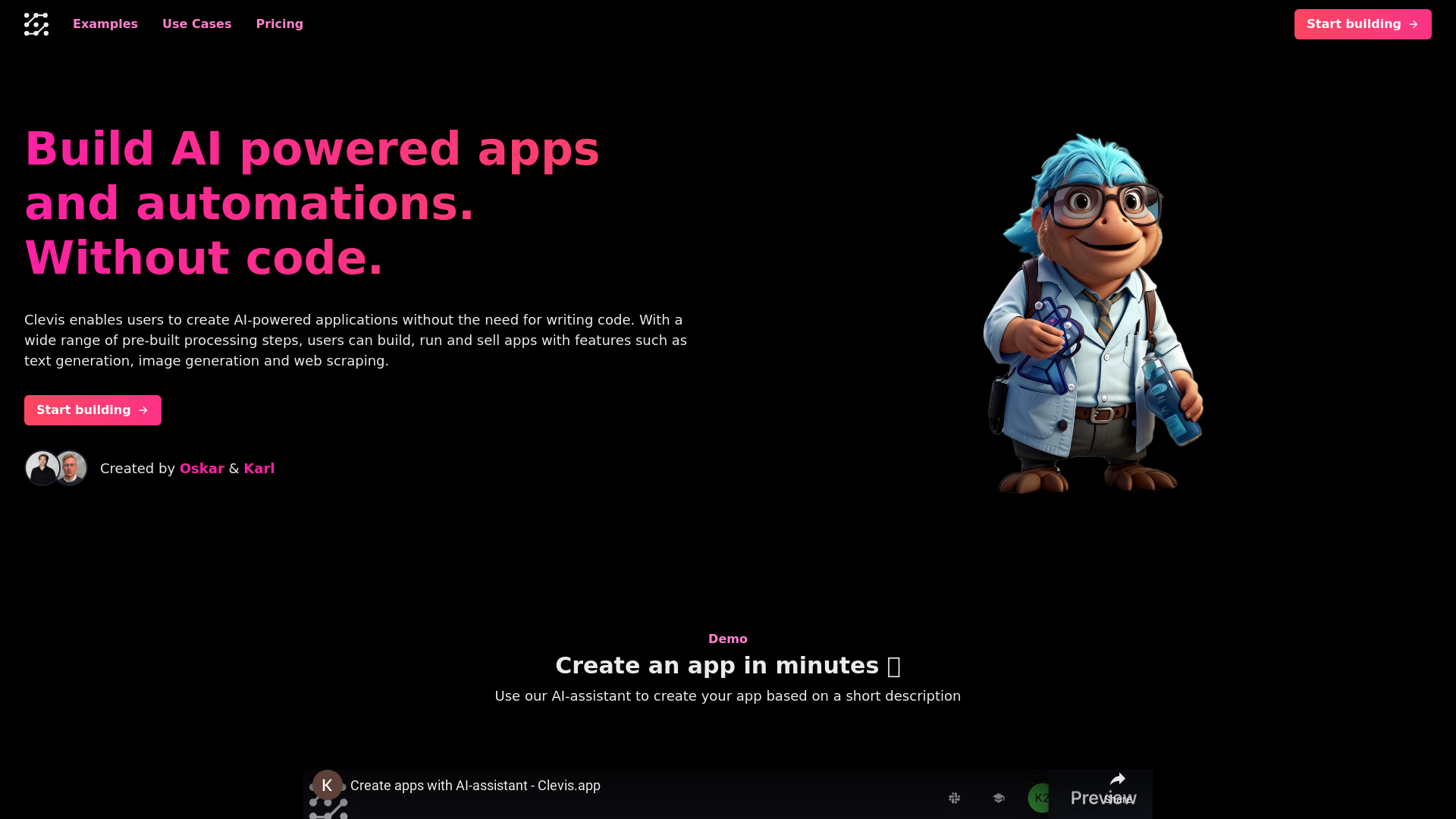Click the graduation cap icon in video
This screenshot has height=819, width=1456.
tap(999, 798)
